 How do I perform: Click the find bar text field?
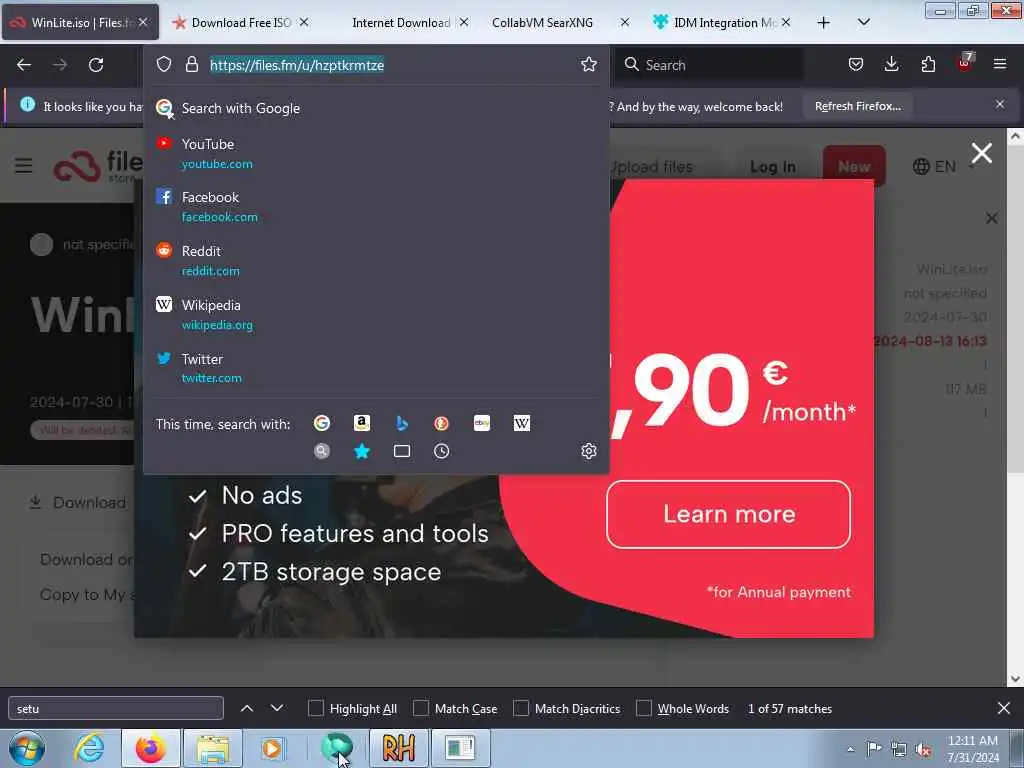116,708
